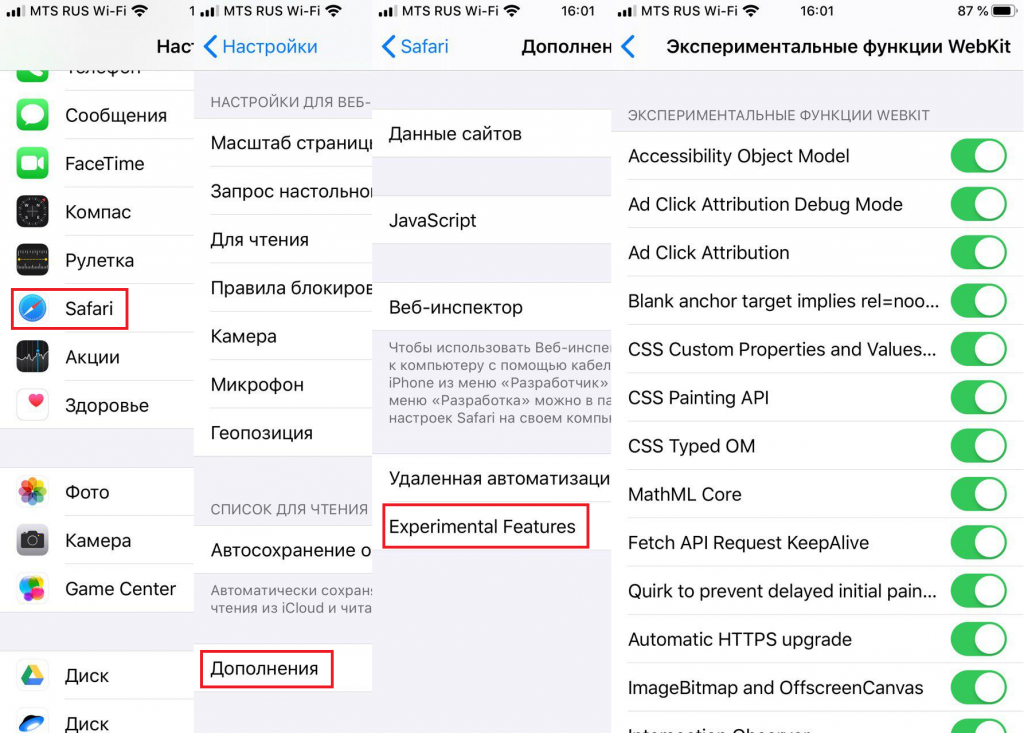Open the Messages app icon
The image size is (1024, 733).
[x=33, y=115]
